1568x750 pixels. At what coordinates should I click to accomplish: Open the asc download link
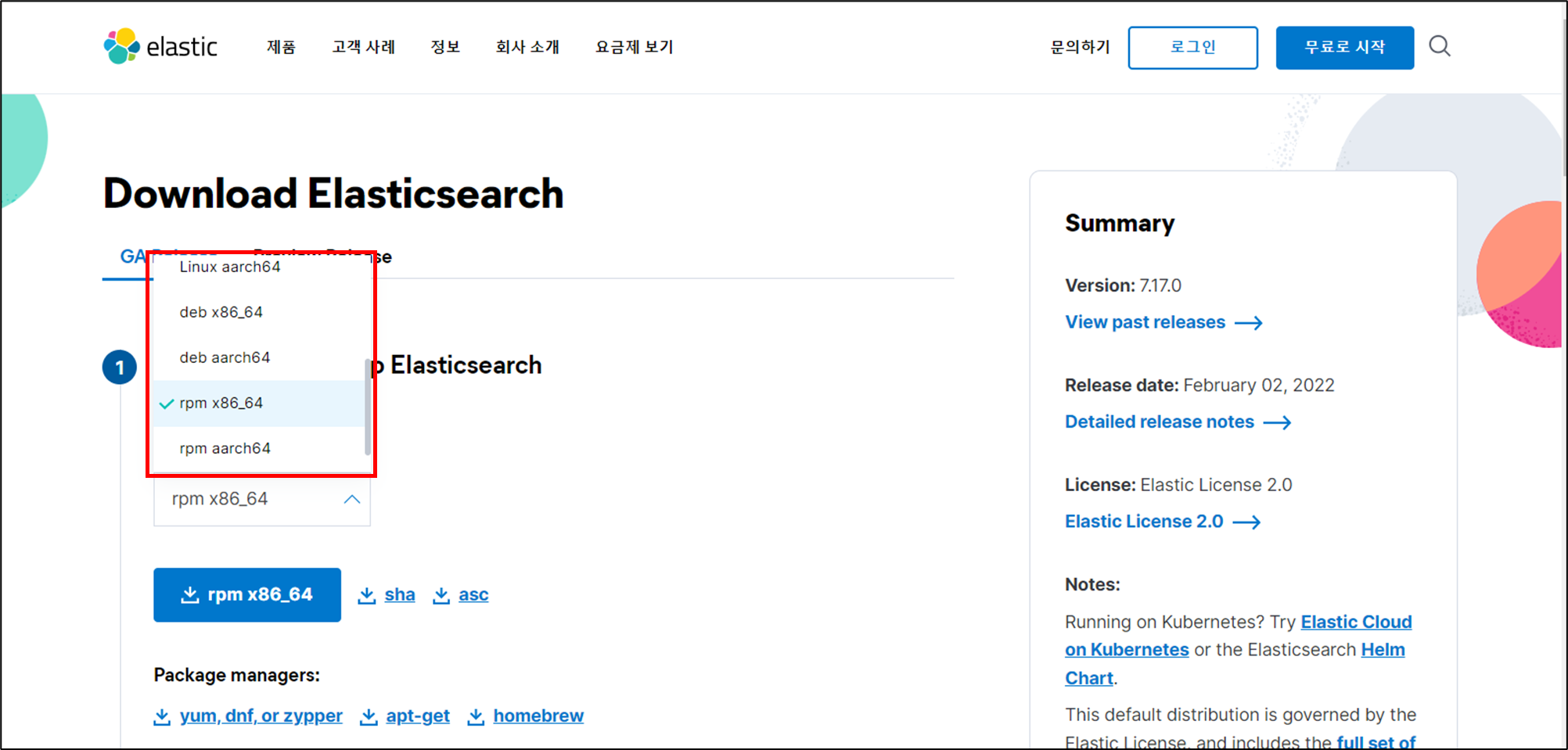pos(473,595)
